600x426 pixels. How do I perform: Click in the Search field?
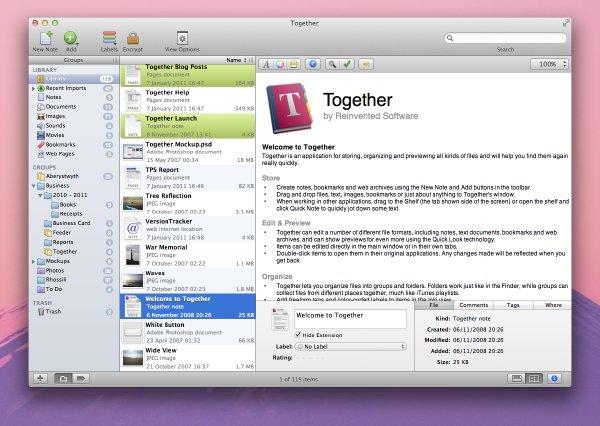tap(505, 38)
